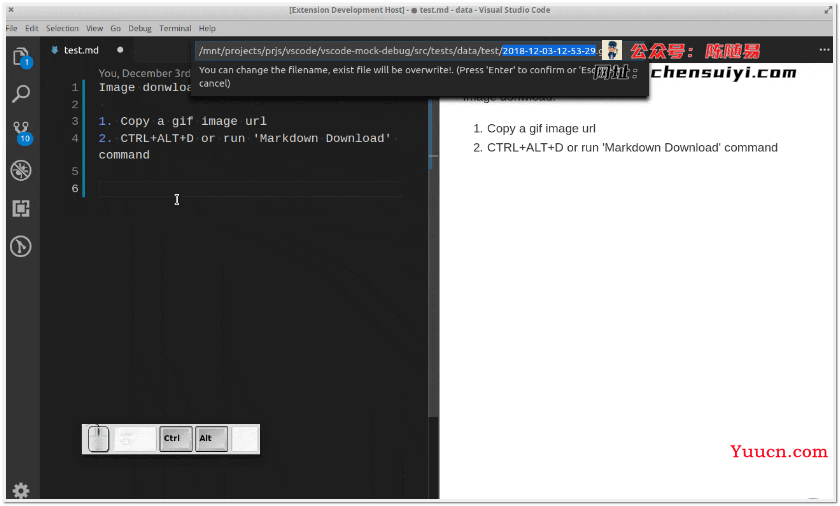Image resolution: width=840 pixels, height=506 pixels.
Task: Click preview item about 'Markdown Download' command
Action: coord(632,148)
